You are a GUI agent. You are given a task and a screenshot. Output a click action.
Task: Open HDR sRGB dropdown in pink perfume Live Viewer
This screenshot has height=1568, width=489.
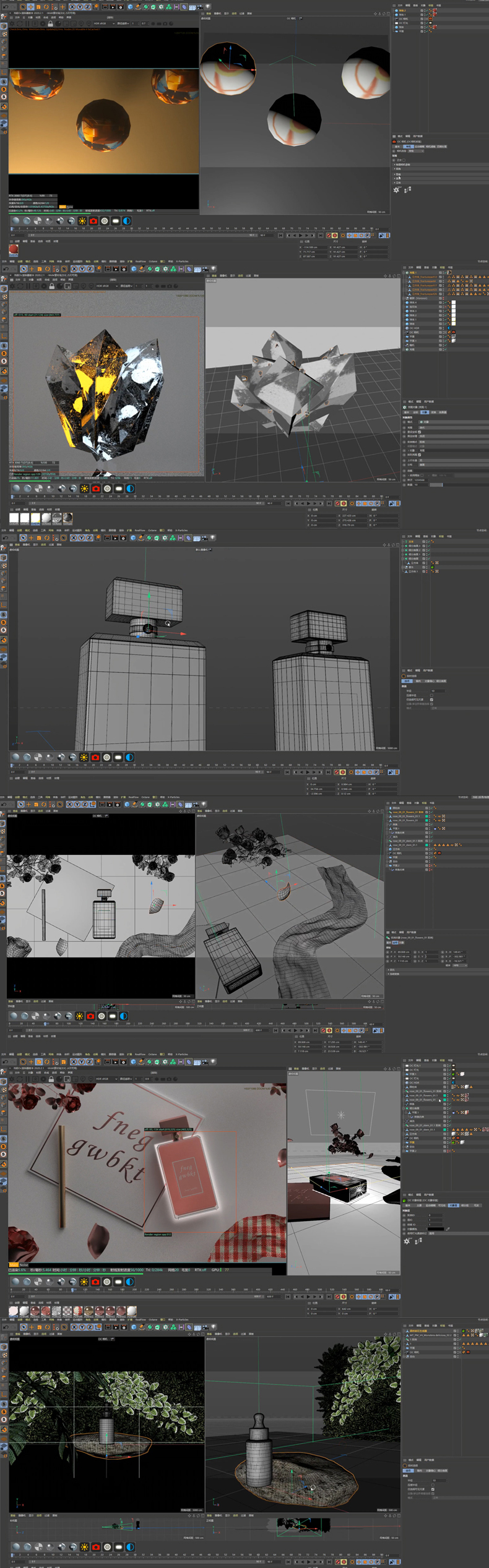[x=105, y=1079]
